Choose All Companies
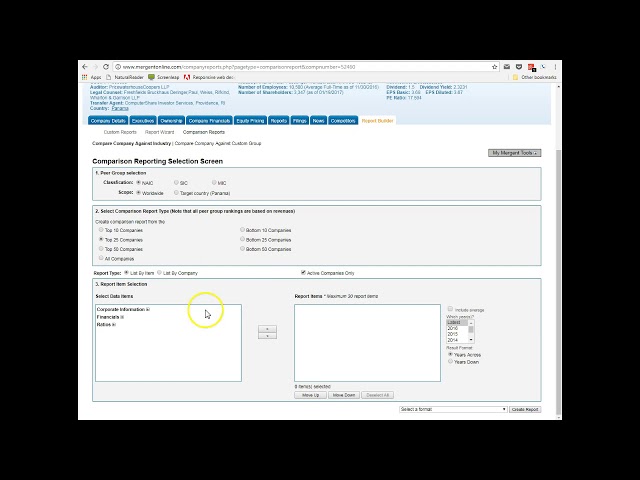The width and height of the screenshot is (640, 480). pos(101,258)
